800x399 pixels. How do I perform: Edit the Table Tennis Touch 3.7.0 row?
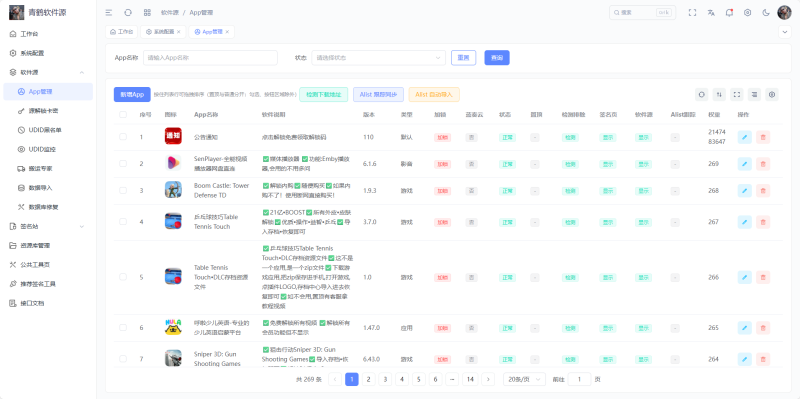[745, 222]
